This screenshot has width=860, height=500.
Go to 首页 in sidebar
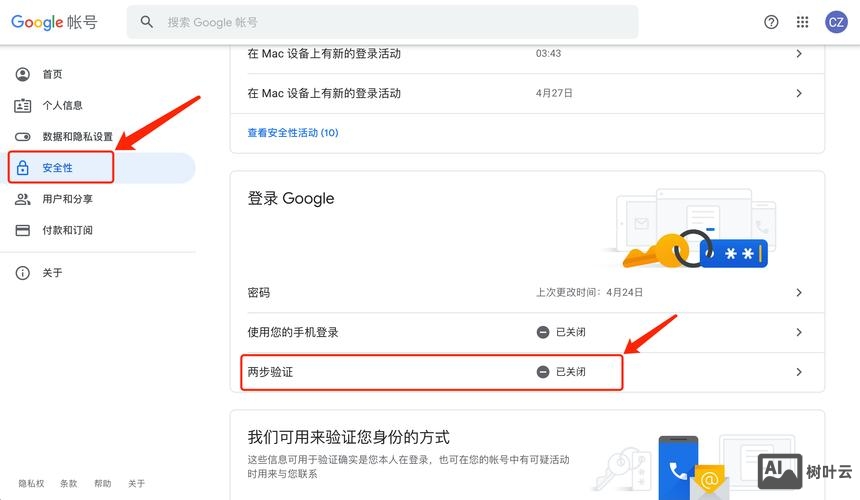point(53,74)
